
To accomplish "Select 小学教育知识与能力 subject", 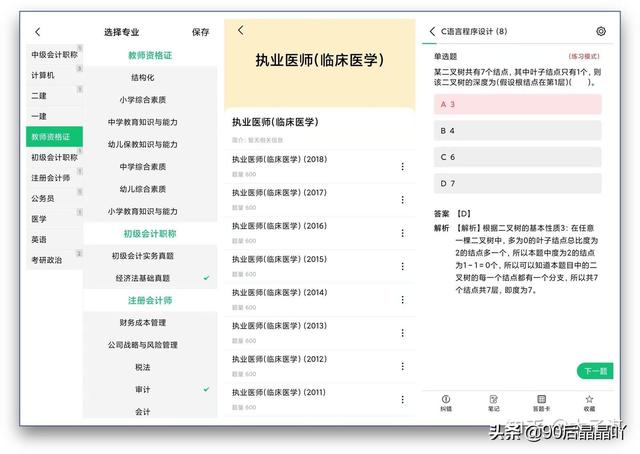I will click(x=150, y=211).
